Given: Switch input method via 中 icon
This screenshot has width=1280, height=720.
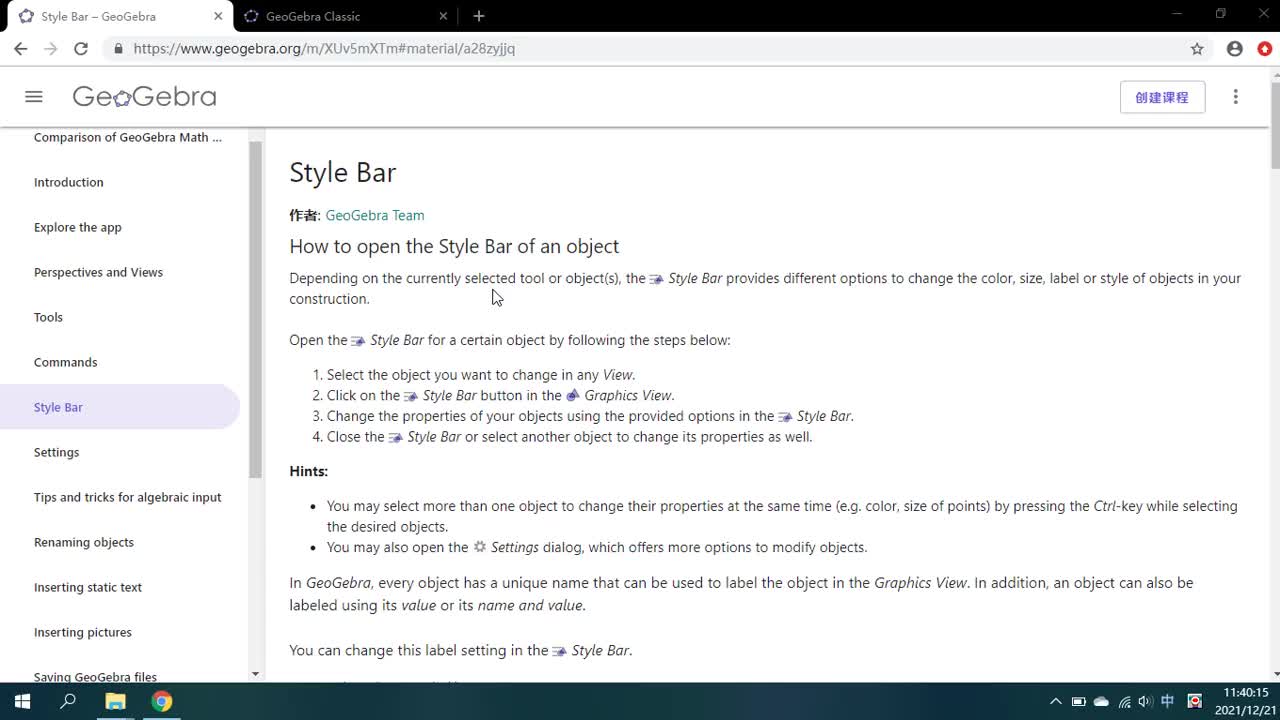Looking at the screenshot, I should (1167, 702).
